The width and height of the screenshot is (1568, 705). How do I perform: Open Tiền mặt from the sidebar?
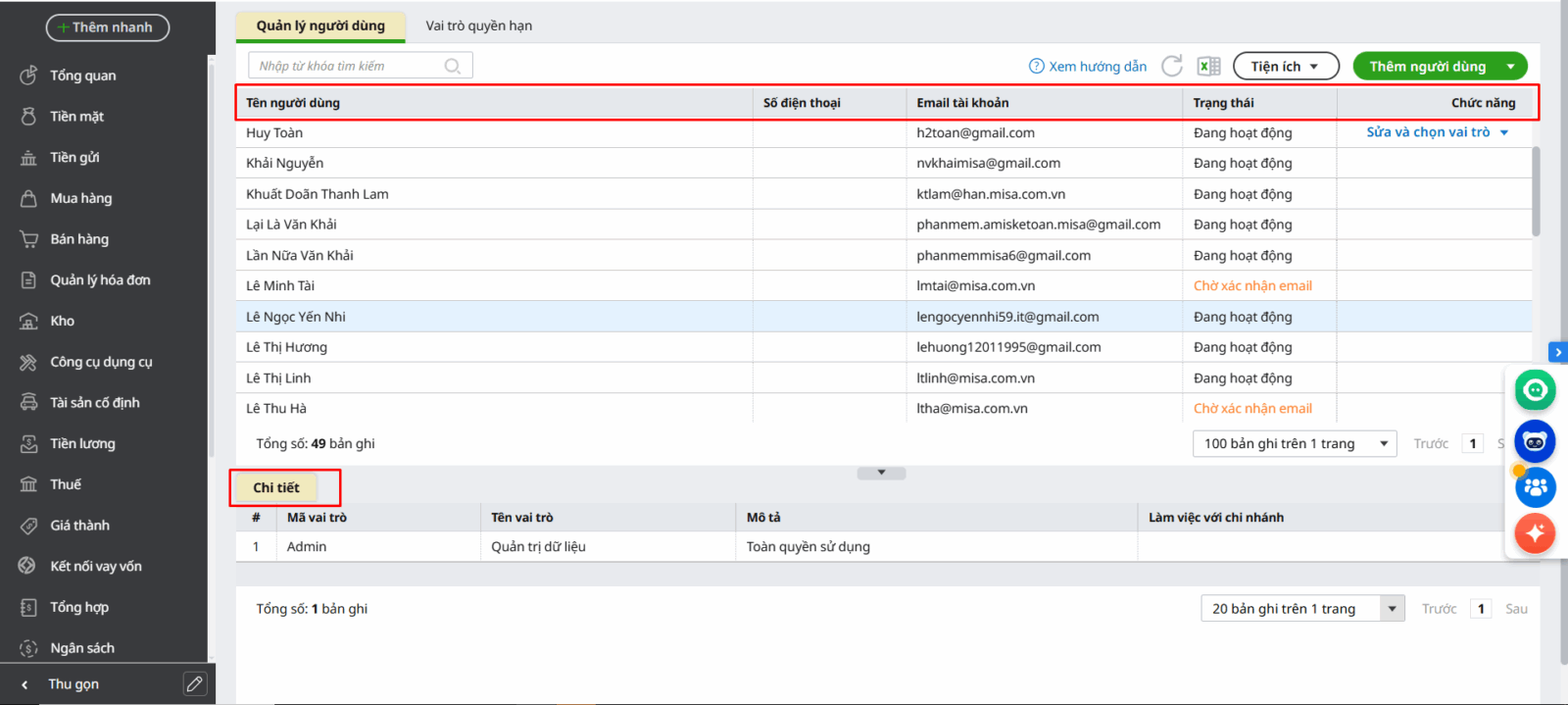(x=76, y=117)
